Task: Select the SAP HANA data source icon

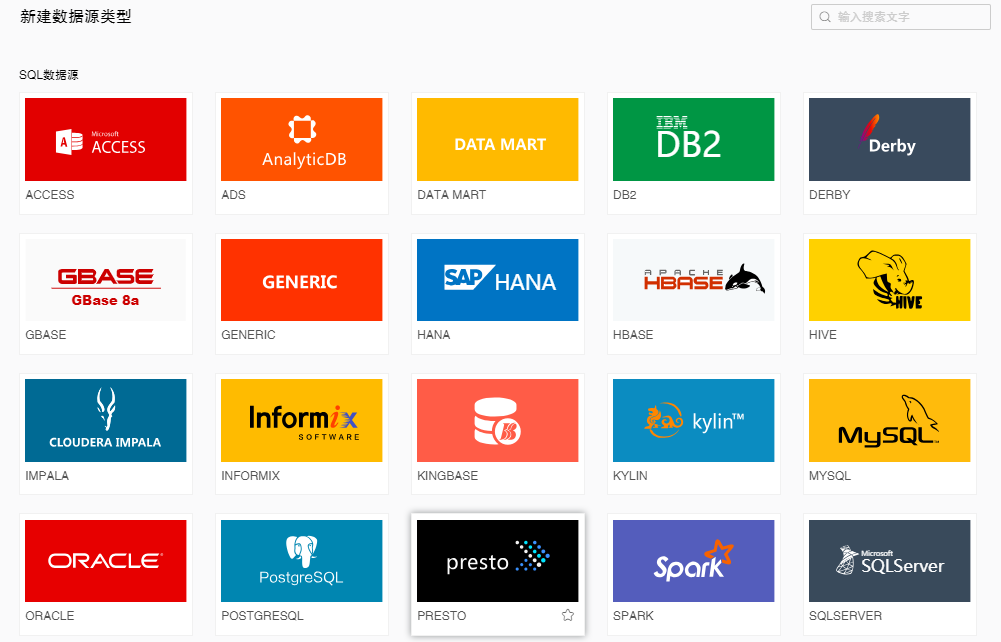Action: (x=497, y=280)
